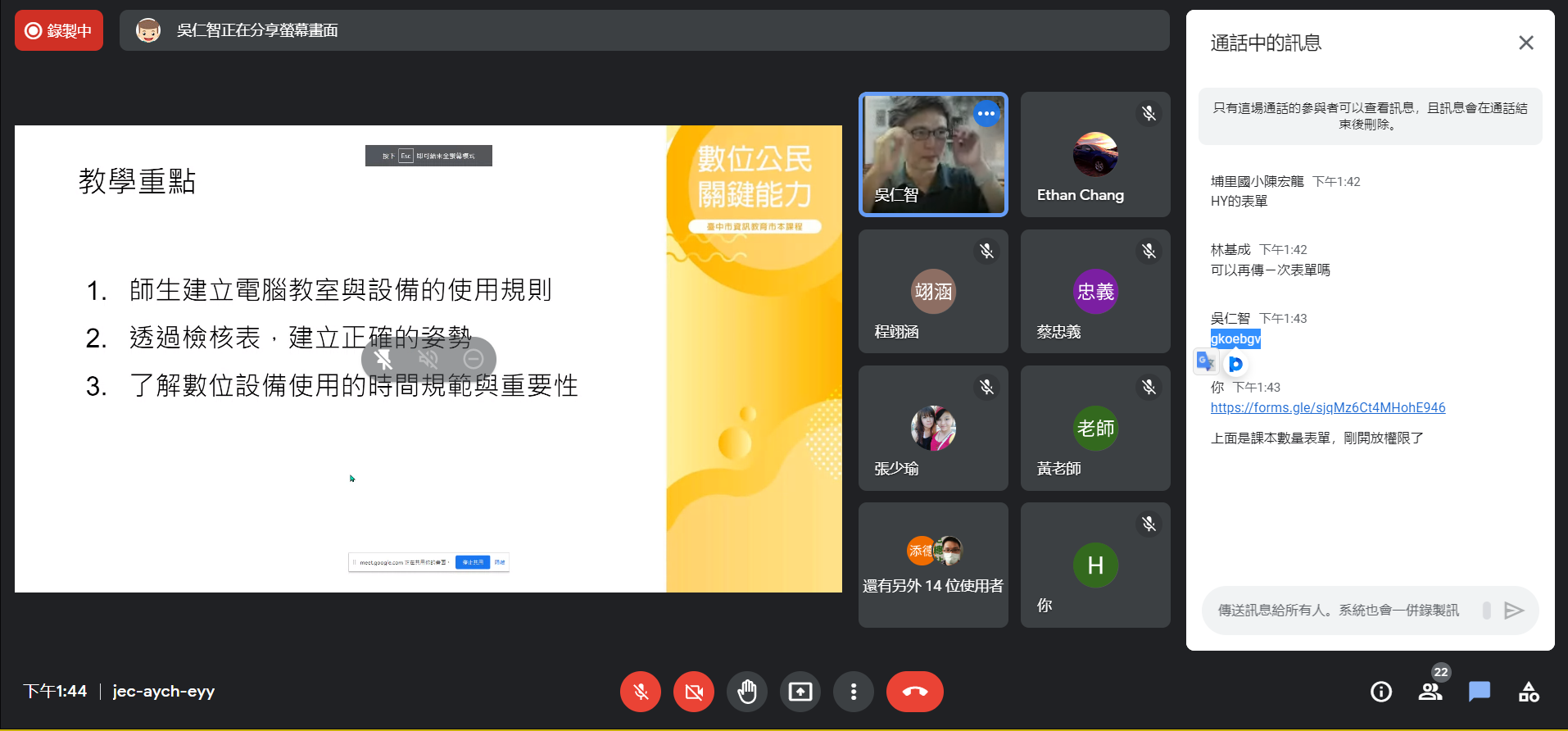Click highlighted text gkoebgv in chat
1568x731 pixels.
pos(1235,338)
